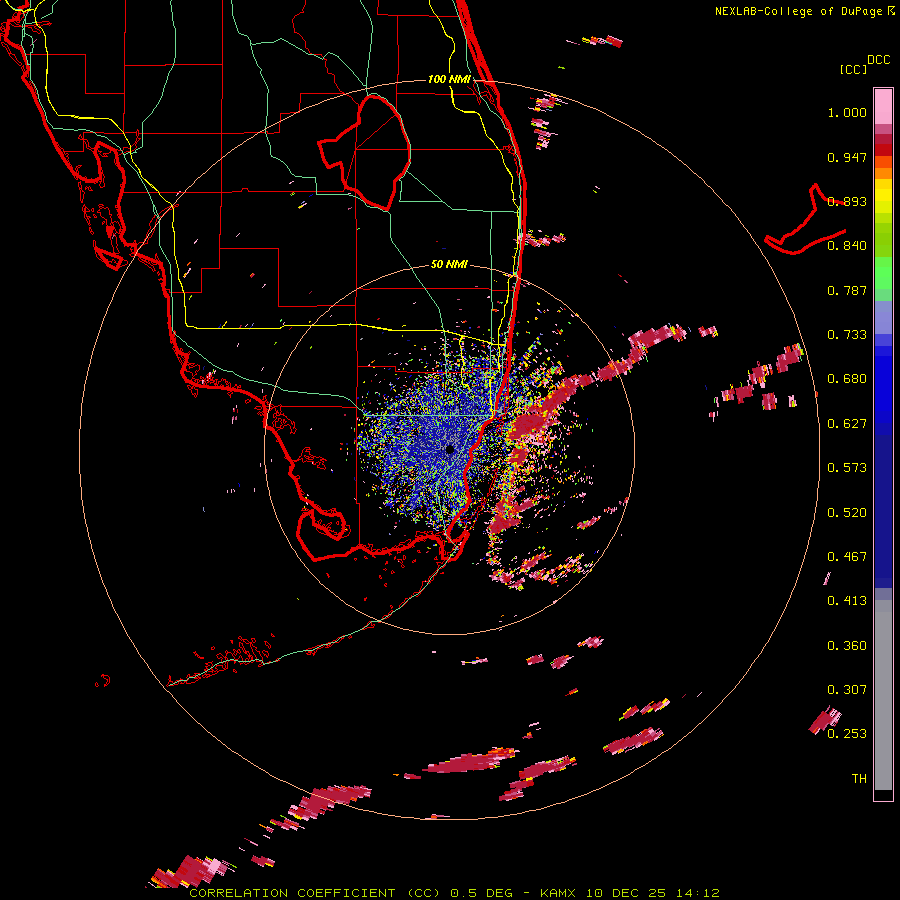The width and height of the screenshot is (900, 900).
Task: Select the 0.360 color scale value
Action: click(847, 646)
